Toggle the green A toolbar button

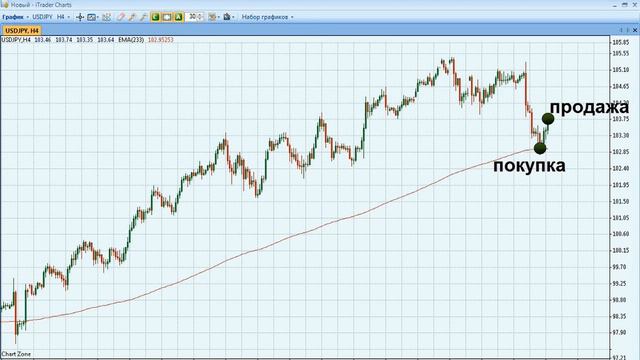(x=178, y=17)
